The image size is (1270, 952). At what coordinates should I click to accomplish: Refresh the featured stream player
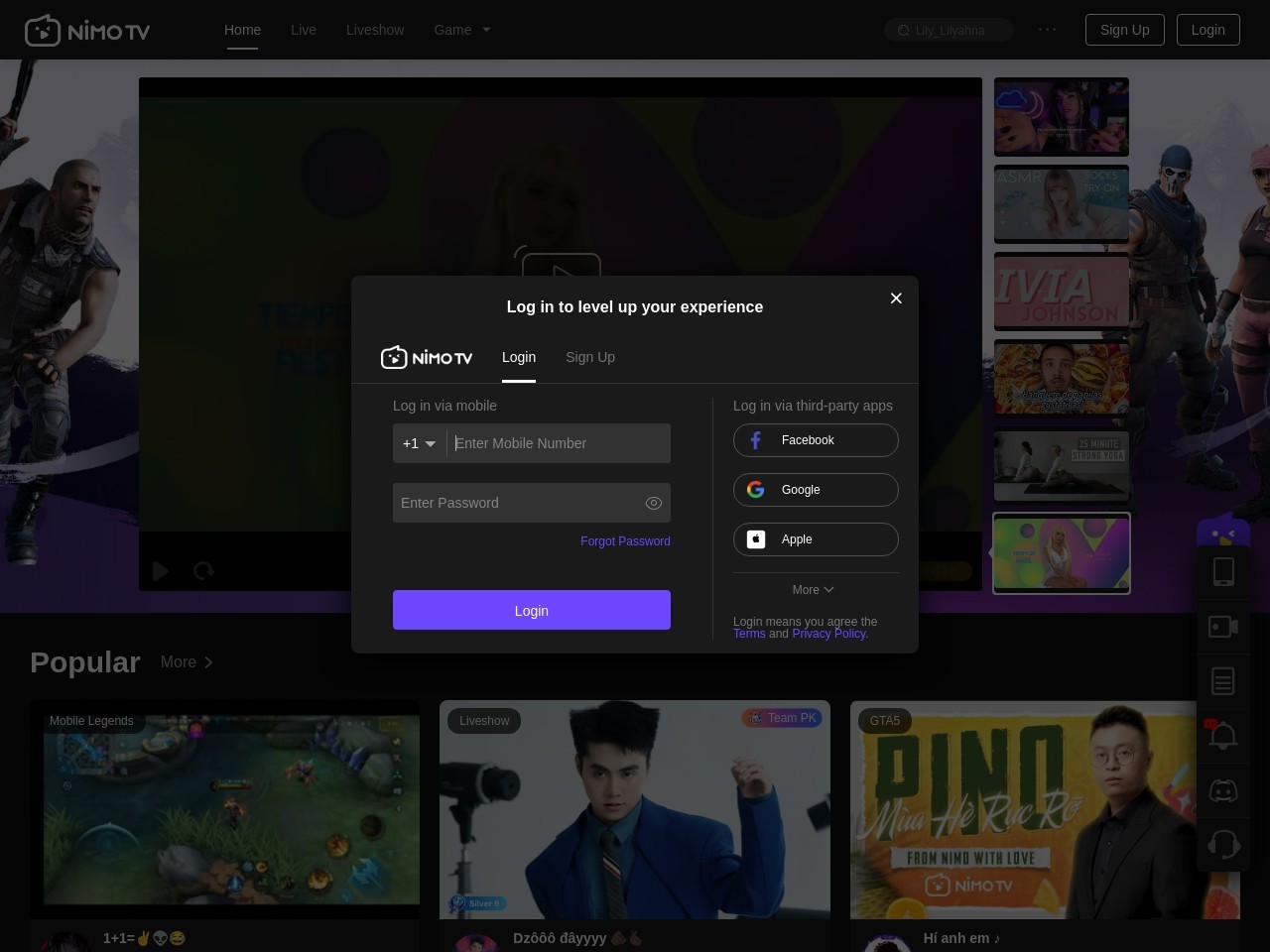(x=203, y=571)
